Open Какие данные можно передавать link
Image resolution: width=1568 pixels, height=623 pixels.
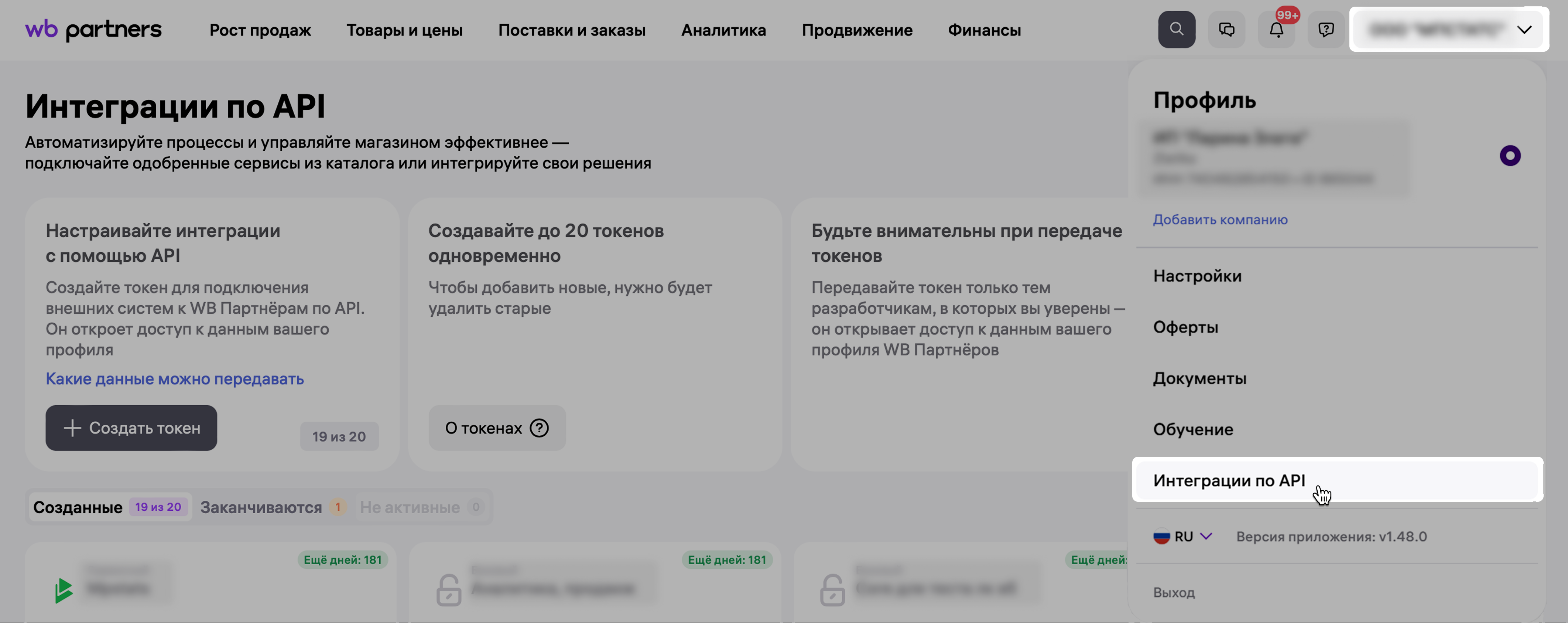coord(175,379)
